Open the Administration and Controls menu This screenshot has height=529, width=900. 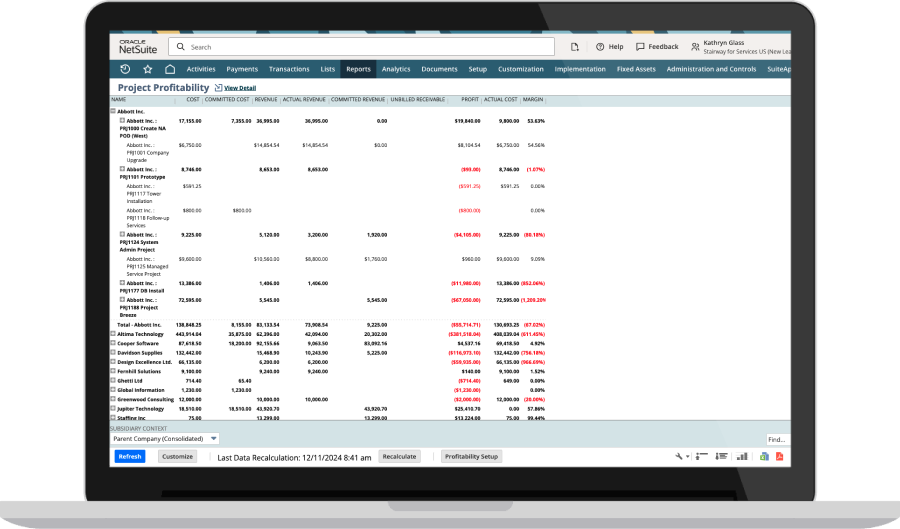711,69
